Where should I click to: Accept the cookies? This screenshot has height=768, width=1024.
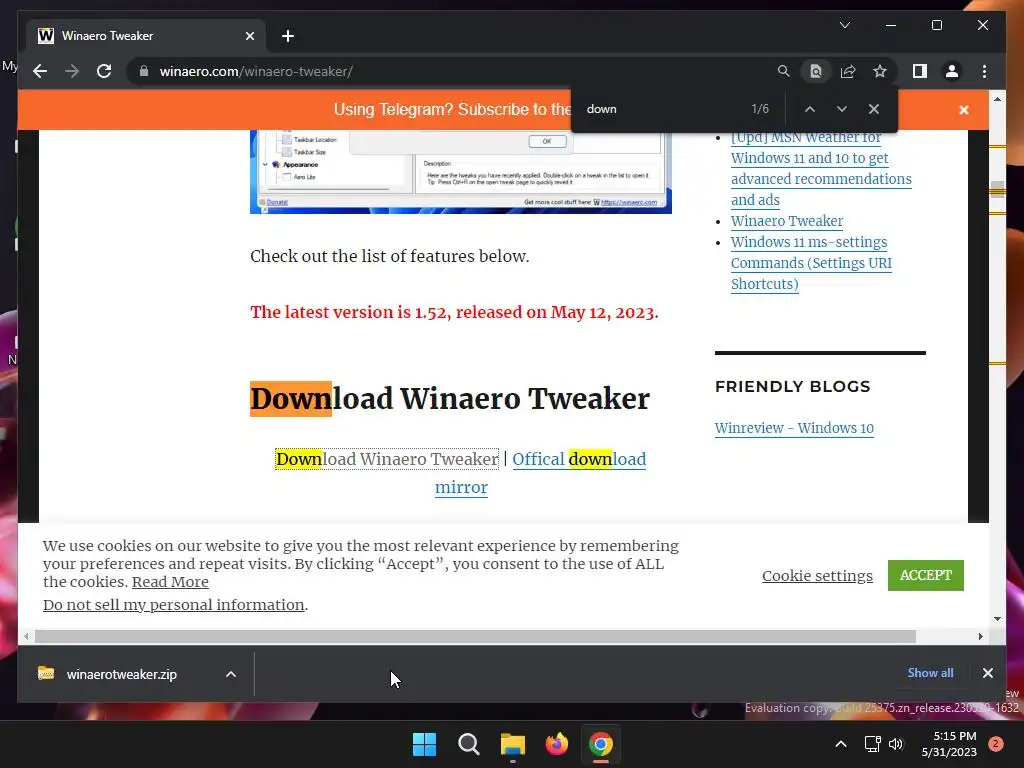click(x=925, y=575)
